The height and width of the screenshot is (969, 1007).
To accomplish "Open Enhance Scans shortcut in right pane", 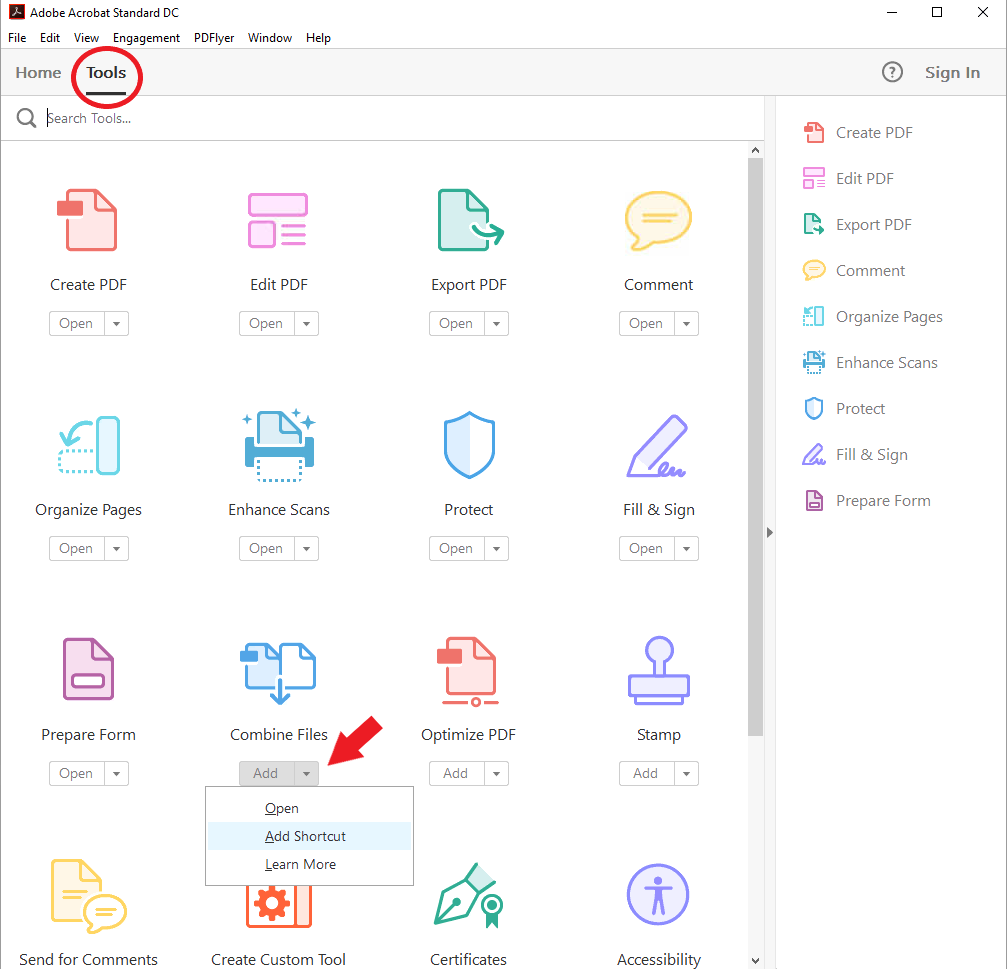I will (870, 363).
